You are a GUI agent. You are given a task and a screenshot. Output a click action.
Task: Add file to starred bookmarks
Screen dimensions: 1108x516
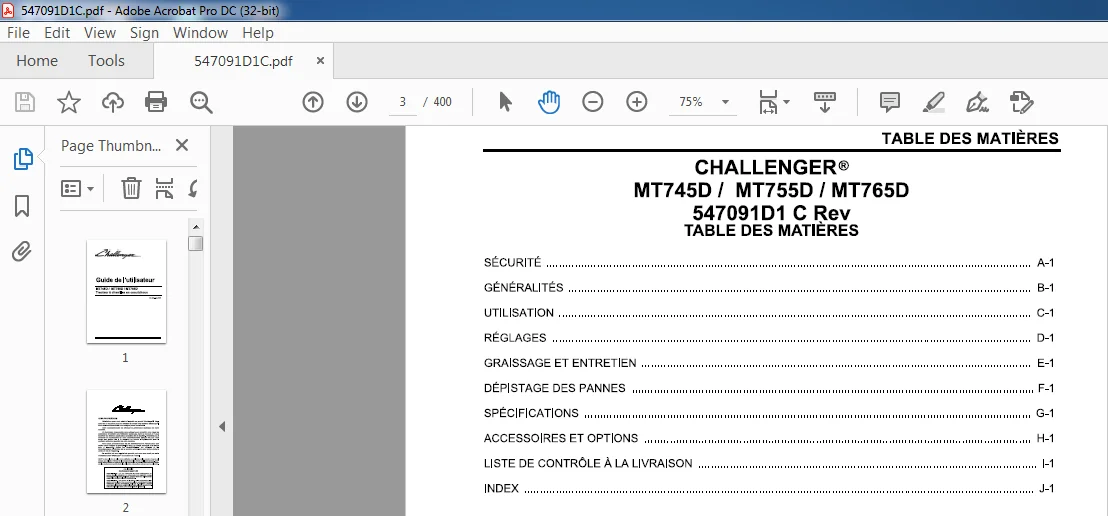tap(69, 102)
